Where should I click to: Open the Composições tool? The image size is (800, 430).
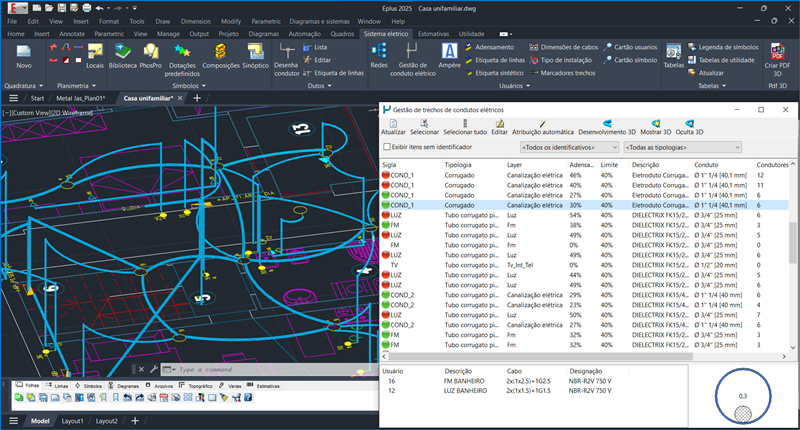221,56
